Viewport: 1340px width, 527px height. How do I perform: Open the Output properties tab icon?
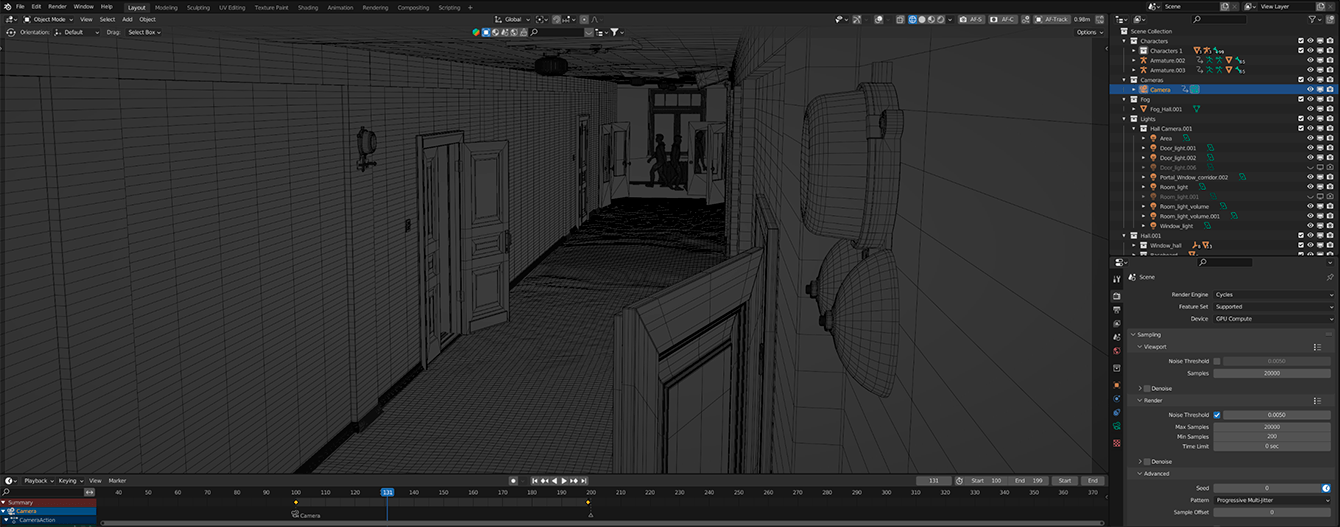coord(1117,309)
